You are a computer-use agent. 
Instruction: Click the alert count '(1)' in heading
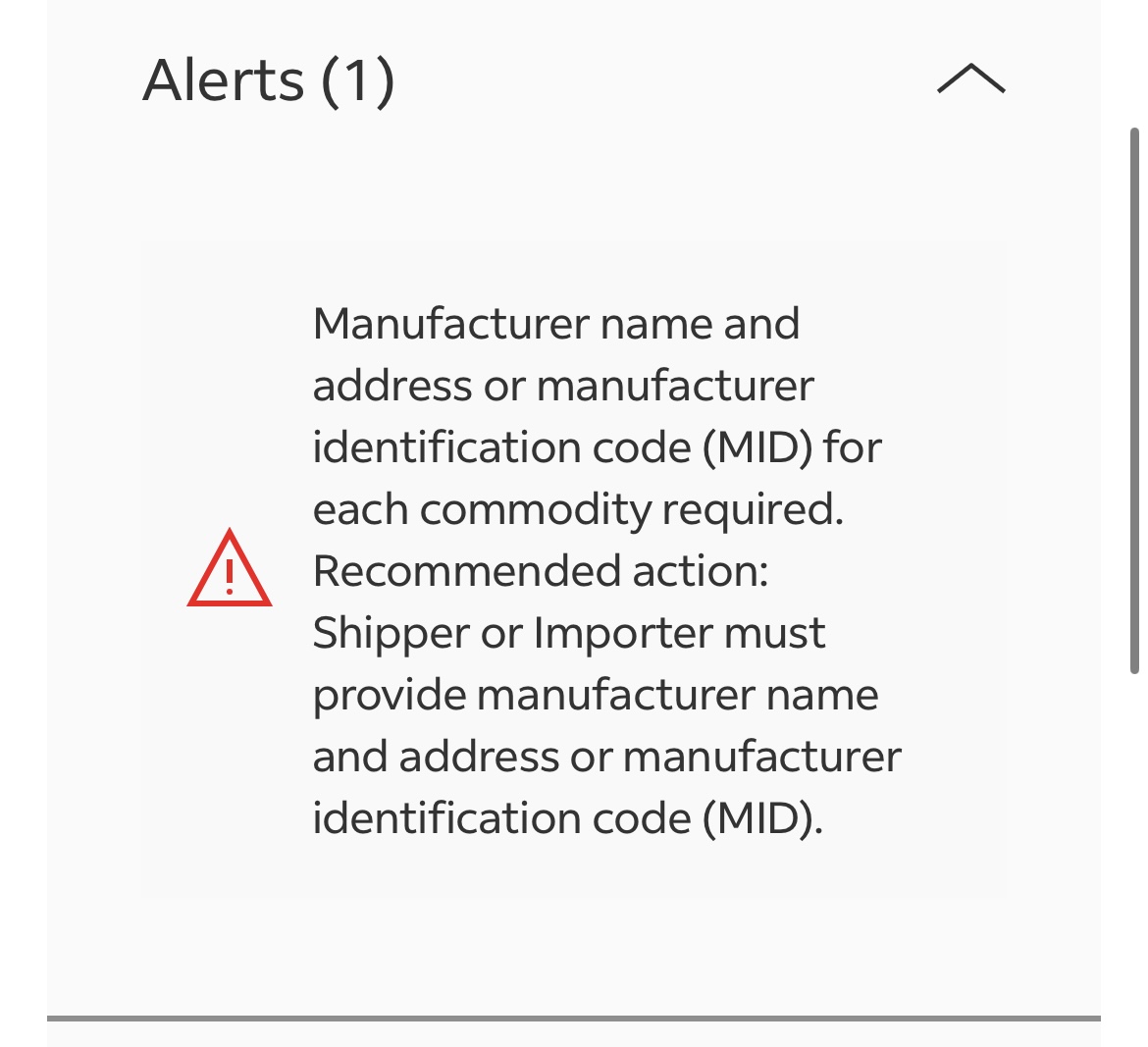tap(358, 82)
